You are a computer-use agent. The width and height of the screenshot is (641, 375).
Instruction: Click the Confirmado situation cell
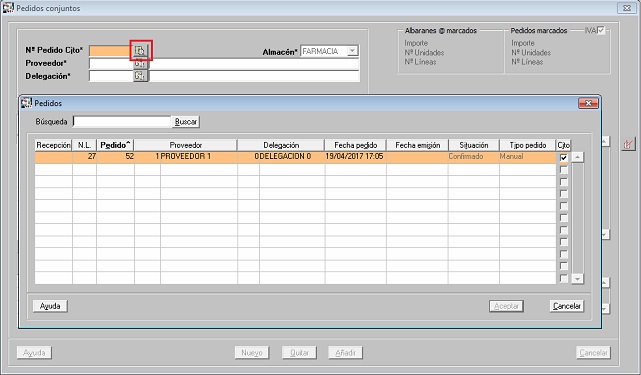(473, 157)
